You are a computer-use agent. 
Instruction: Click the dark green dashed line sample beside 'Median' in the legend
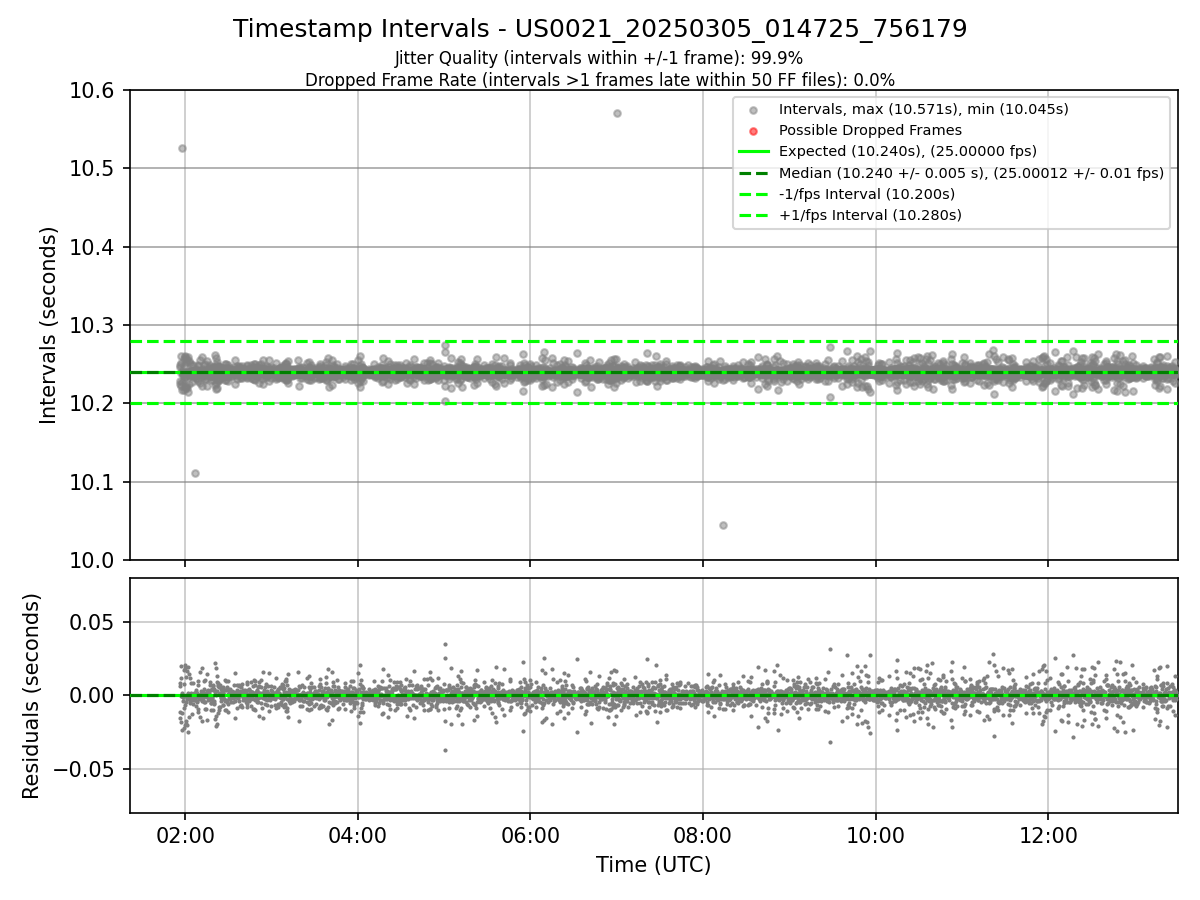(x=754, y=173)
